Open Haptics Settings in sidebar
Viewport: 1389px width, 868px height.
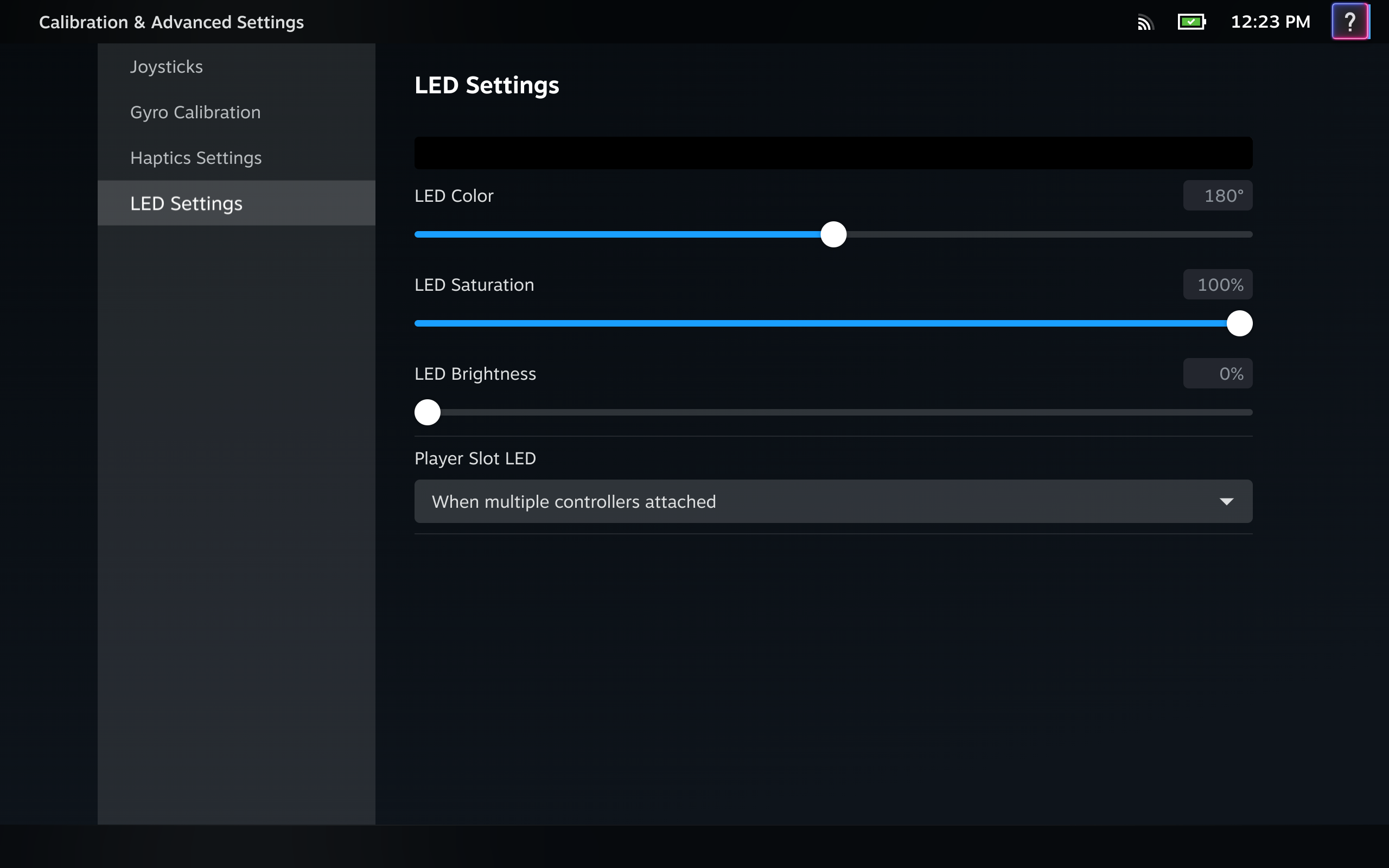pos(196,157)
